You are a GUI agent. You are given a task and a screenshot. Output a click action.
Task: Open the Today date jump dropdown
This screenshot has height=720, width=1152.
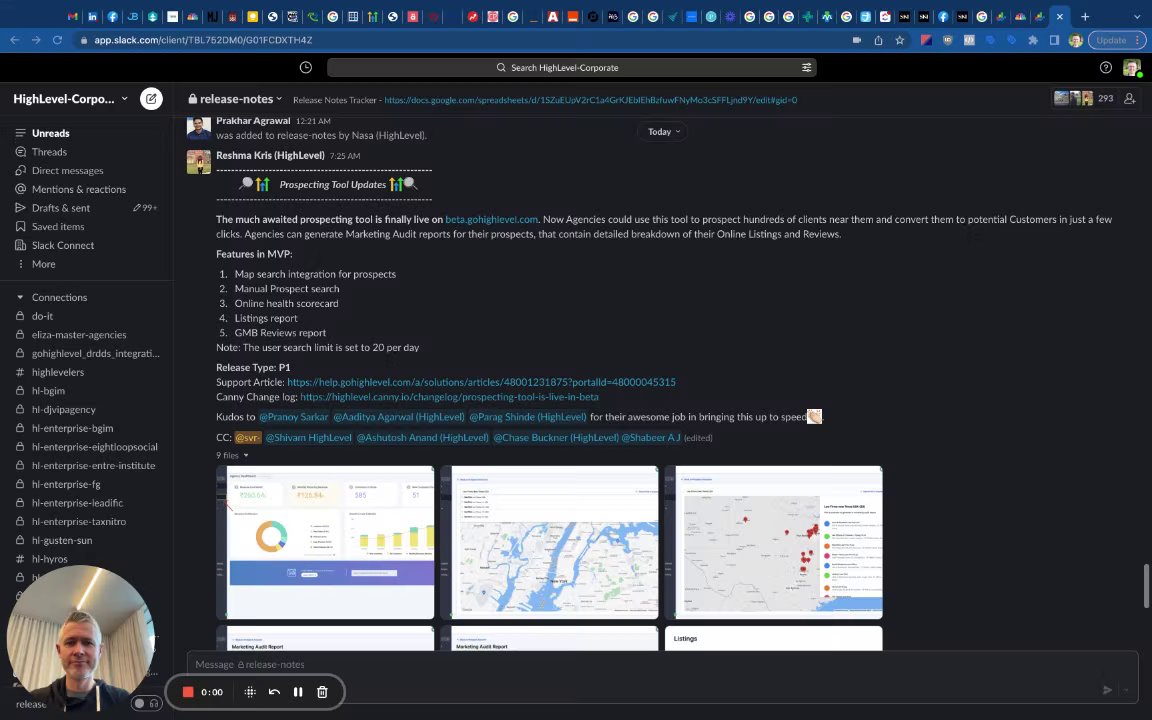tap(663, 132)
